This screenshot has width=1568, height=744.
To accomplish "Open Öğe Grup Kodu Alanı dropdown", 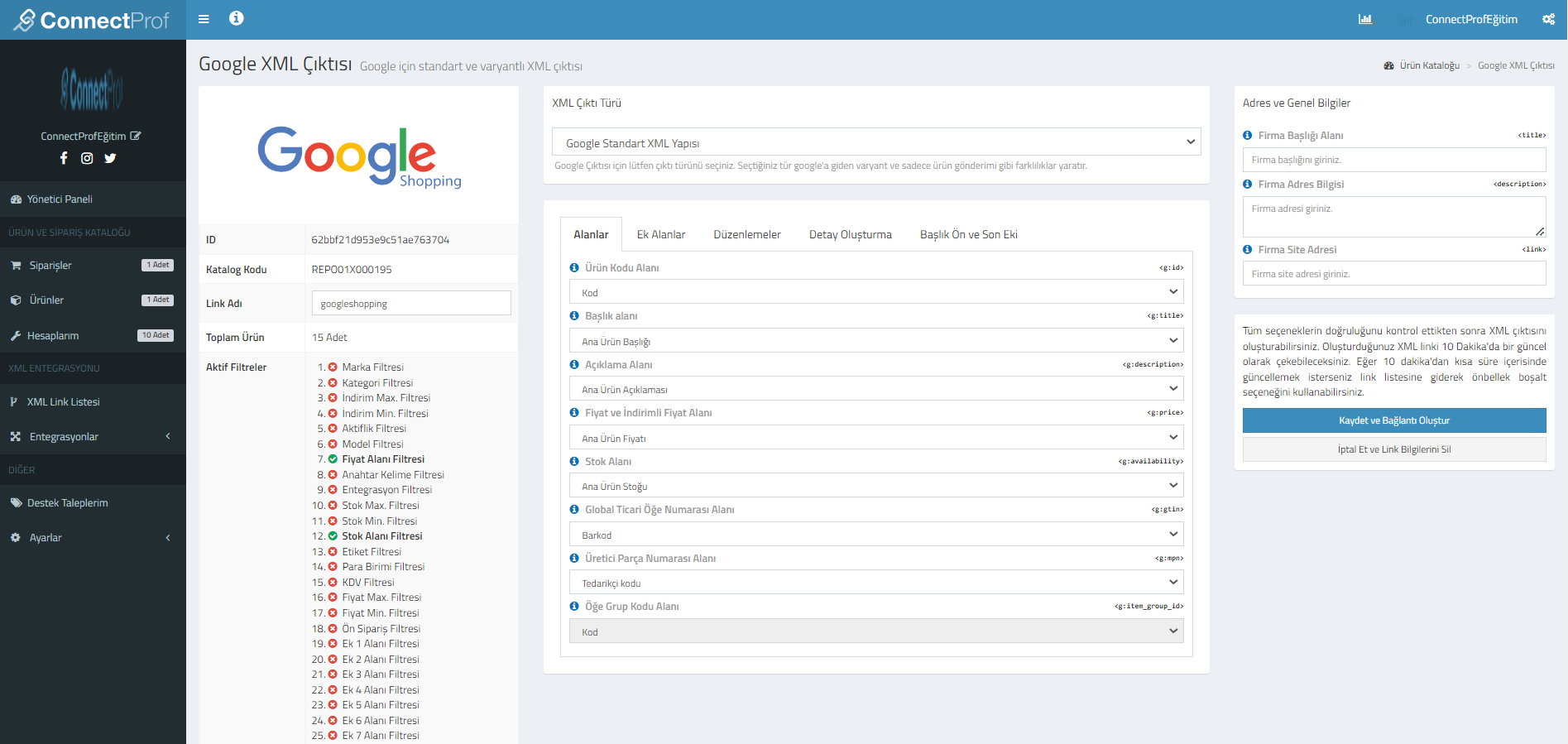I will pos(876,631).
